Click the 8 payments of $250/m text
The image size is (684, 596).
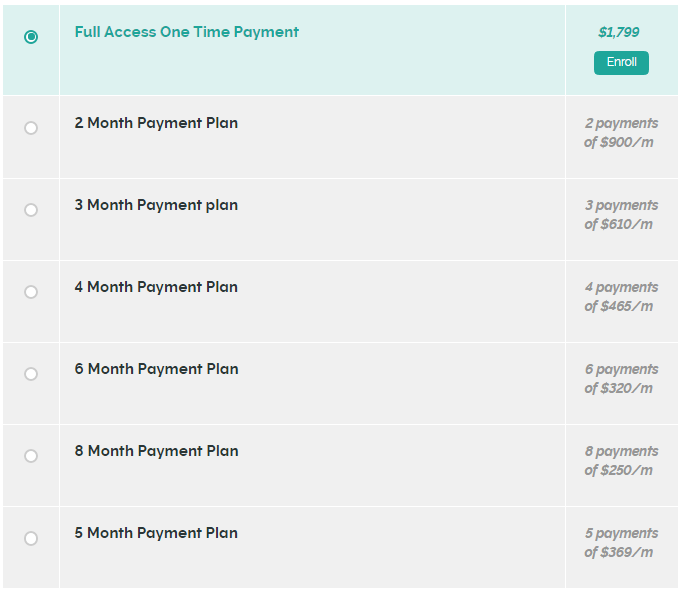click(x=620, y=461)
